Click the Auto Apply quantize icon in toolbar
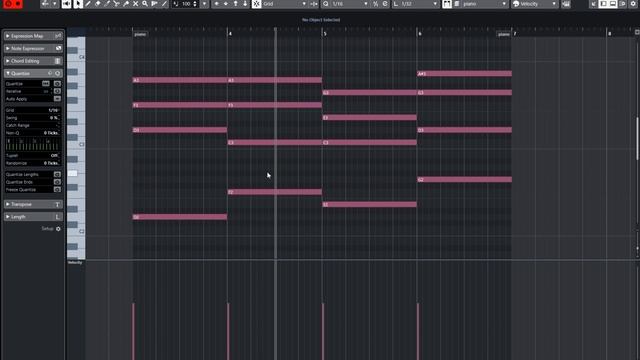This screenshot has width=640, height=360. (385, 4)
